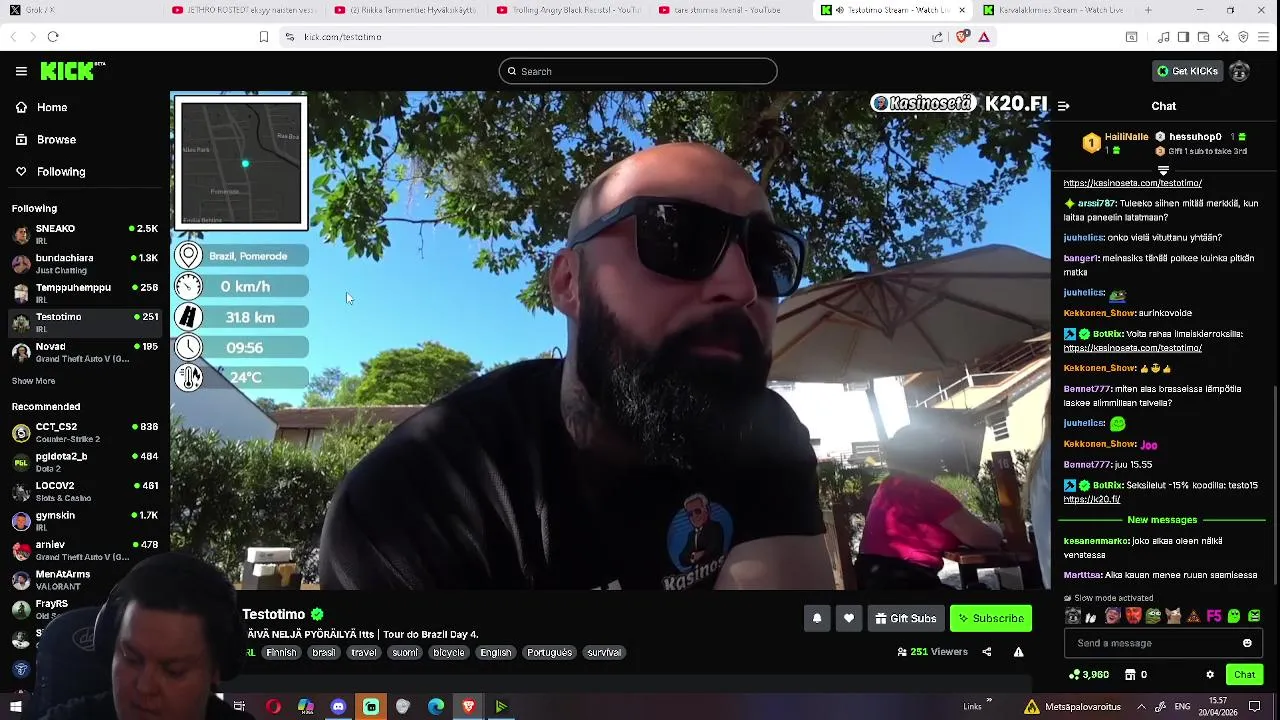Open Brave Rewards triangle icon

pyautogui.click(x=984, y=37)
